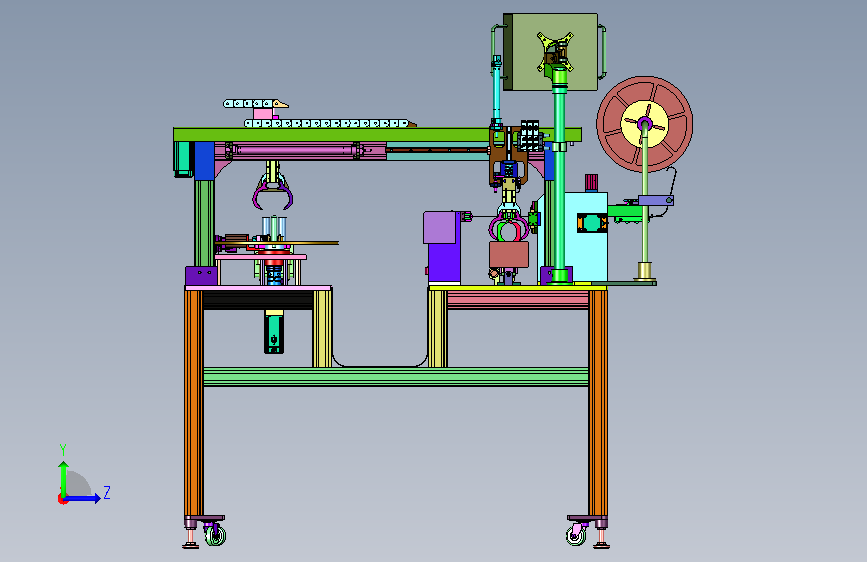
Task: Select the lower cable drag chain on the beam
Action: click(330, 123)
